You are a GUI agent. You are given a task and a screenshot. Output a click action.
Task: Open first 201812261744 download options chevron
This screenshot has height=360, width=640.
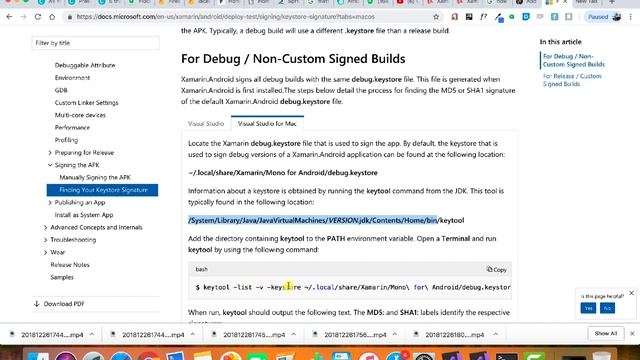tap(92, 334)
